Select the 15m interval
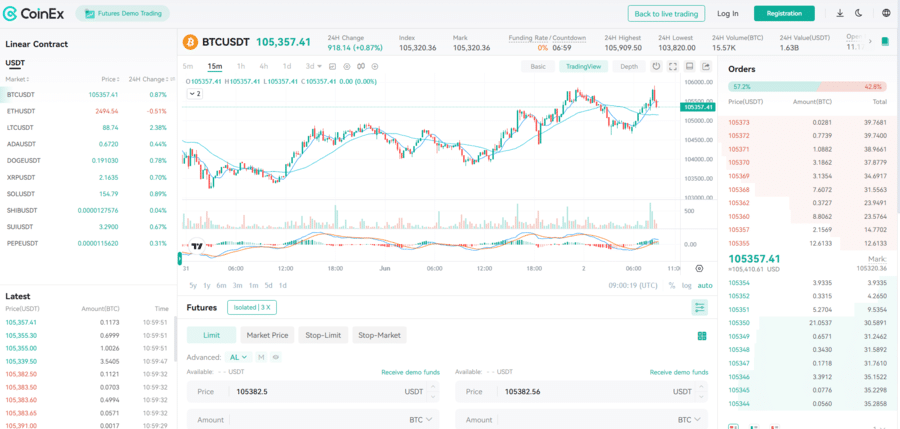Image resolution: width=900 pixels, height=429 pixels. click(215, 67)
